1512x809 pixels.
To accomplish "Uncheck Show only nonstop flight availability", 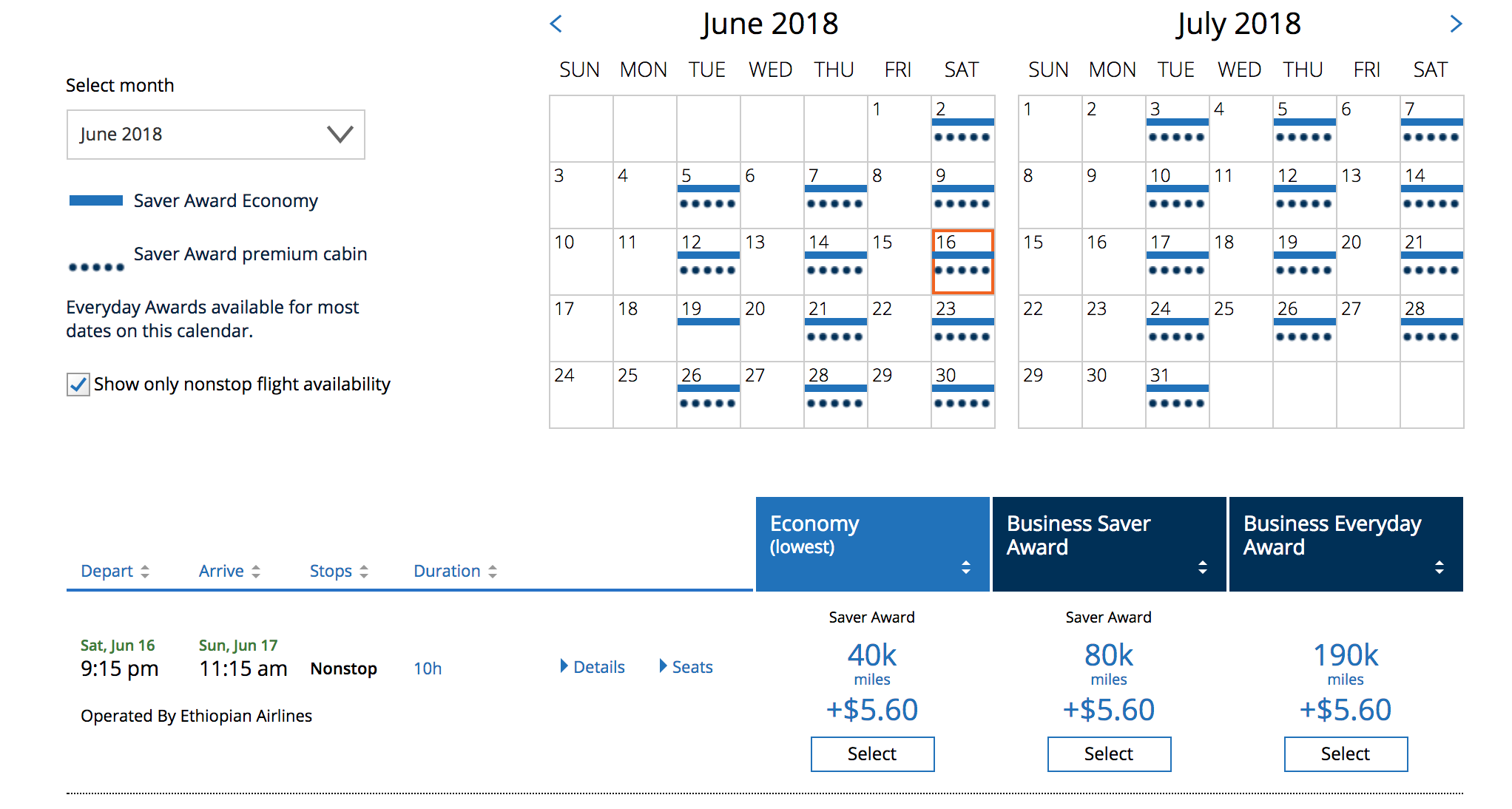I will [x=78, y=385].
